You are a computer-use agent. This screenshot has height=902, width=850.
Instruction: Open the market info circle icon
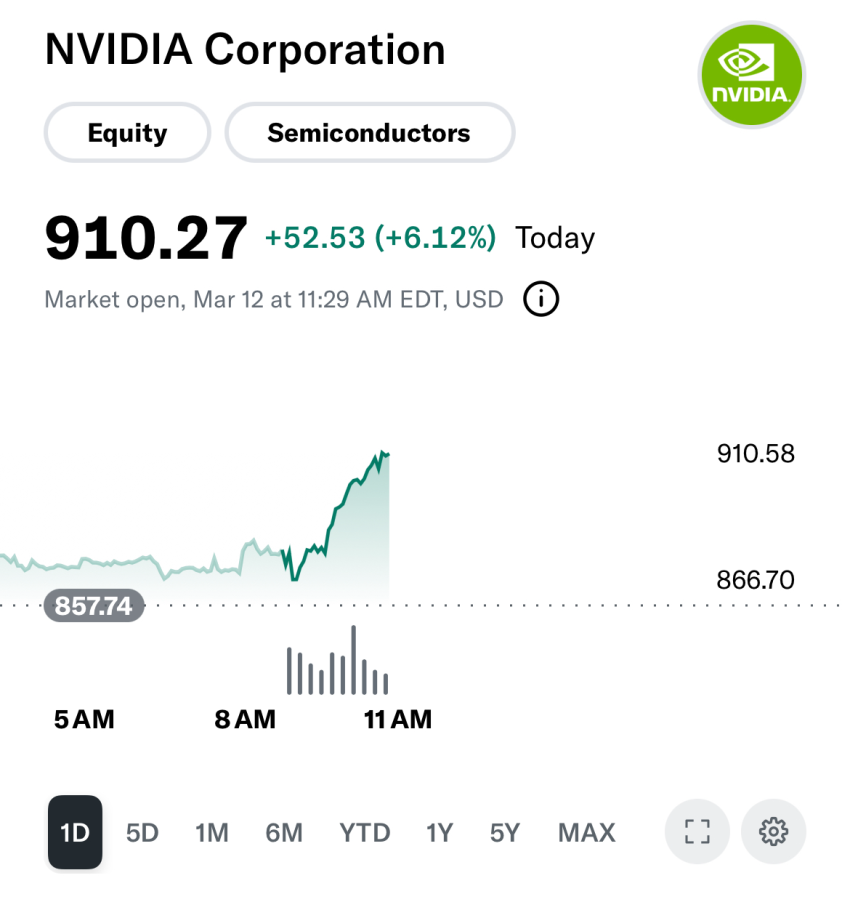(x=541, y=299)
